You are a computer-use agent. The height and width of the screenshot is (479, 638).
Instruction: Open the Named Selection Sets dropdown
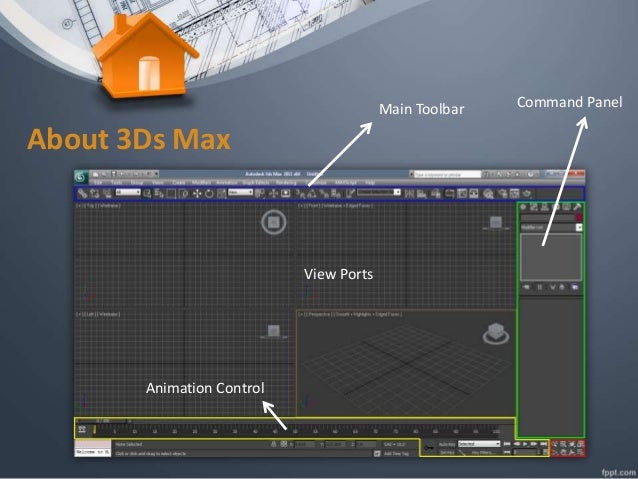(x=379, y=192)
